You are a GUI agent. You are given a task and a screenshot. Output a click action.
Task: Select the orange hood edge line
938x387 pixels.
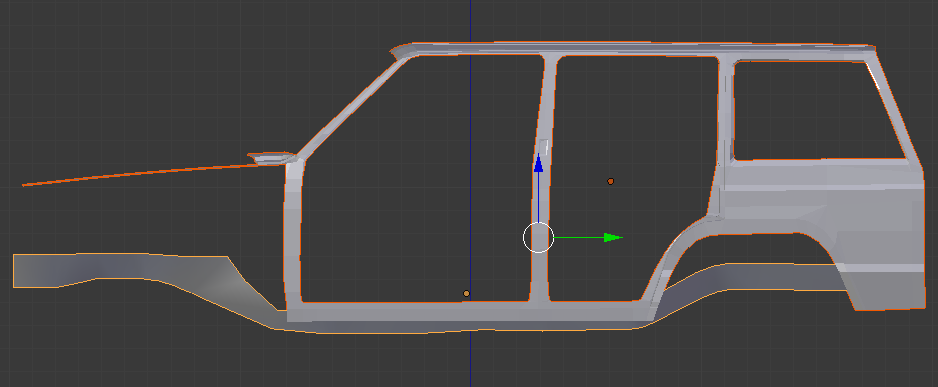(x=141, y=174)
